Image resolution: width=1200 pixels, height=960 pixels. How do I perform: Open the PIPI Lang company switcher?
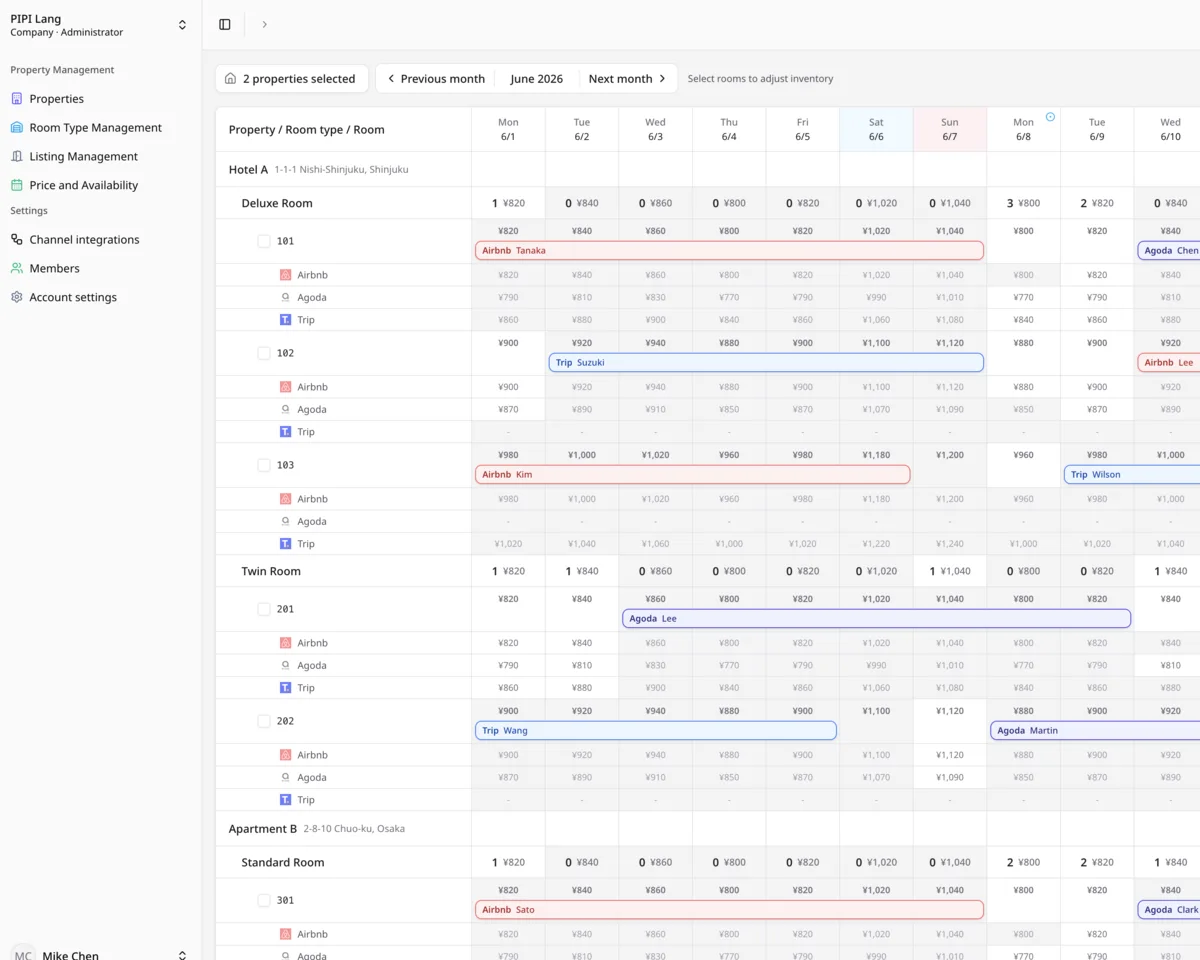[99, 25]
